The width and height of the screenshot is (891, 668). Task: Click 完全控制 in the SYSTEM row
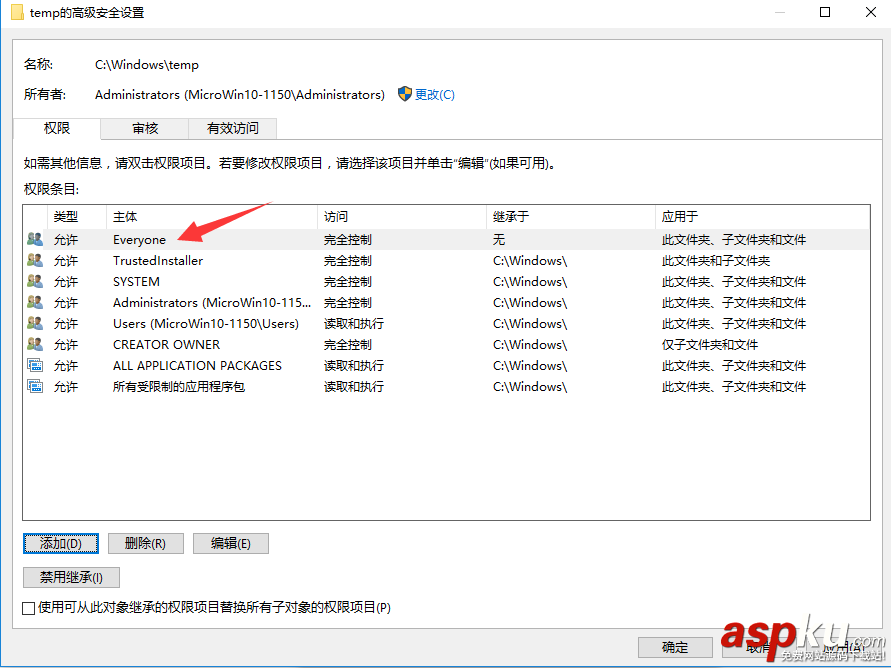click(x=348, y=282)
